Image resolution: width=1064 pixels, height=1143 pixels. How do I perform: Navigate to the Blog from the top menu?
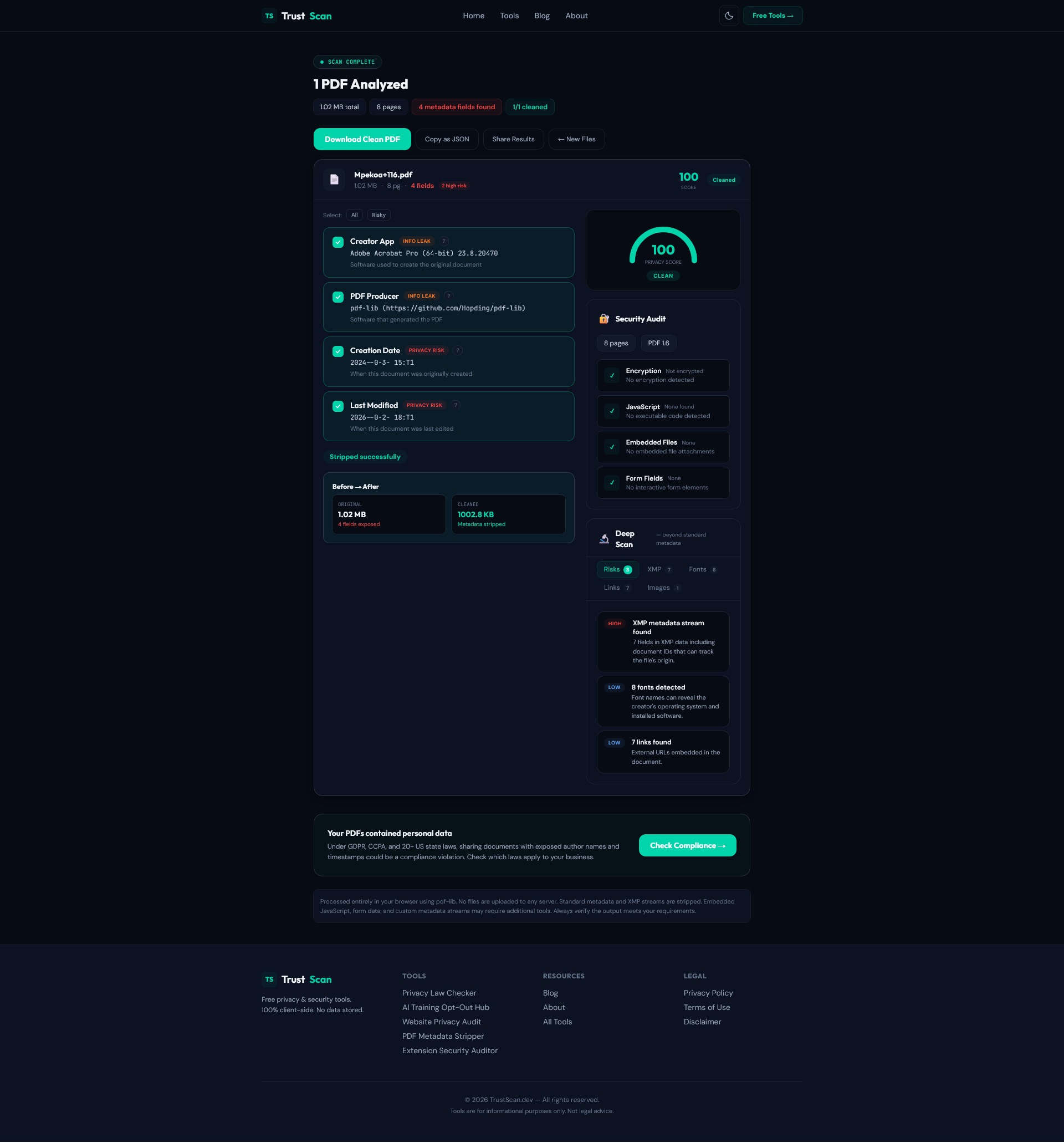click(541, 16)
